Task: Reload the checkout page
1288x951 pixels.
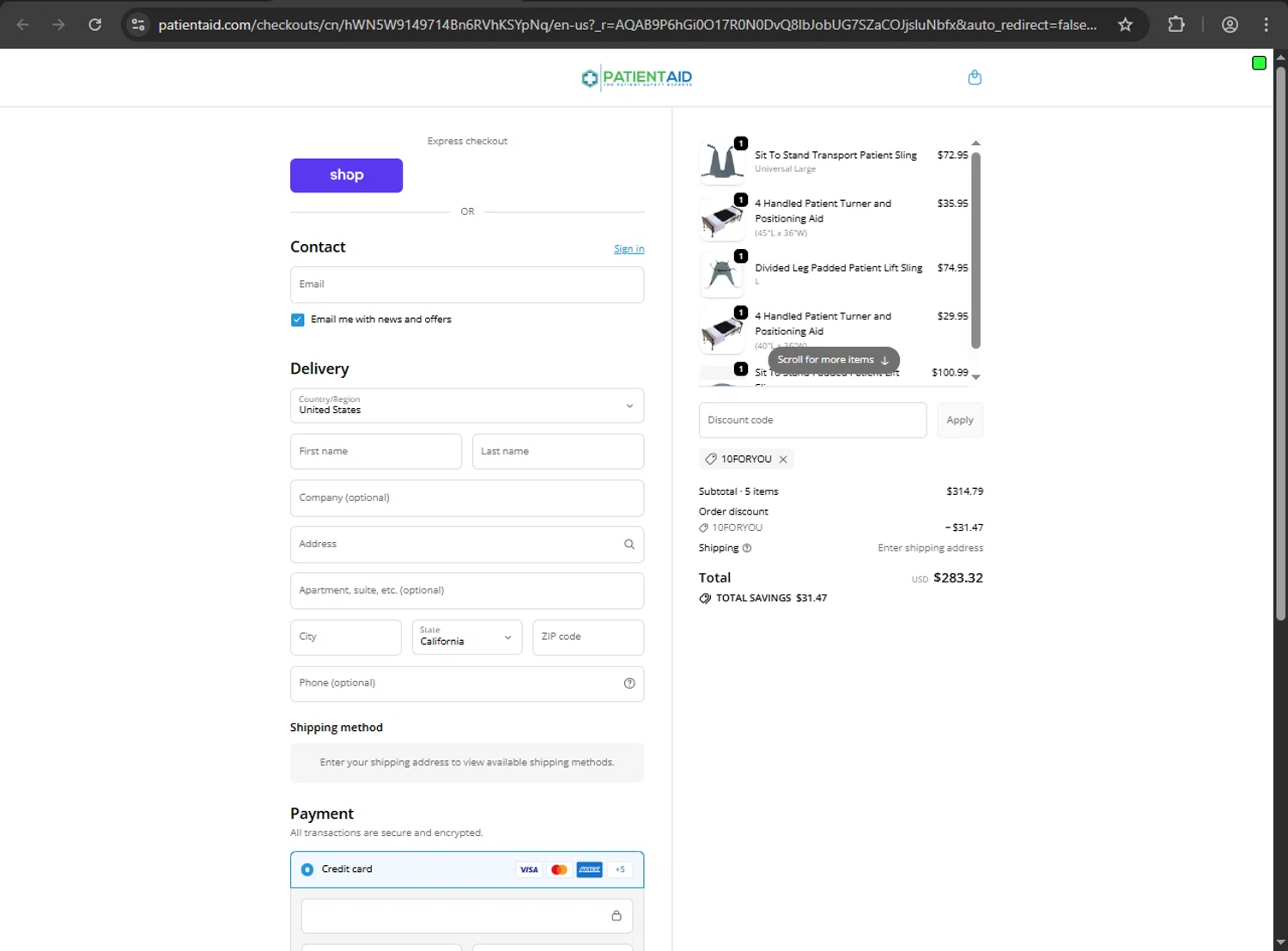Action: [x=95, y=25]
